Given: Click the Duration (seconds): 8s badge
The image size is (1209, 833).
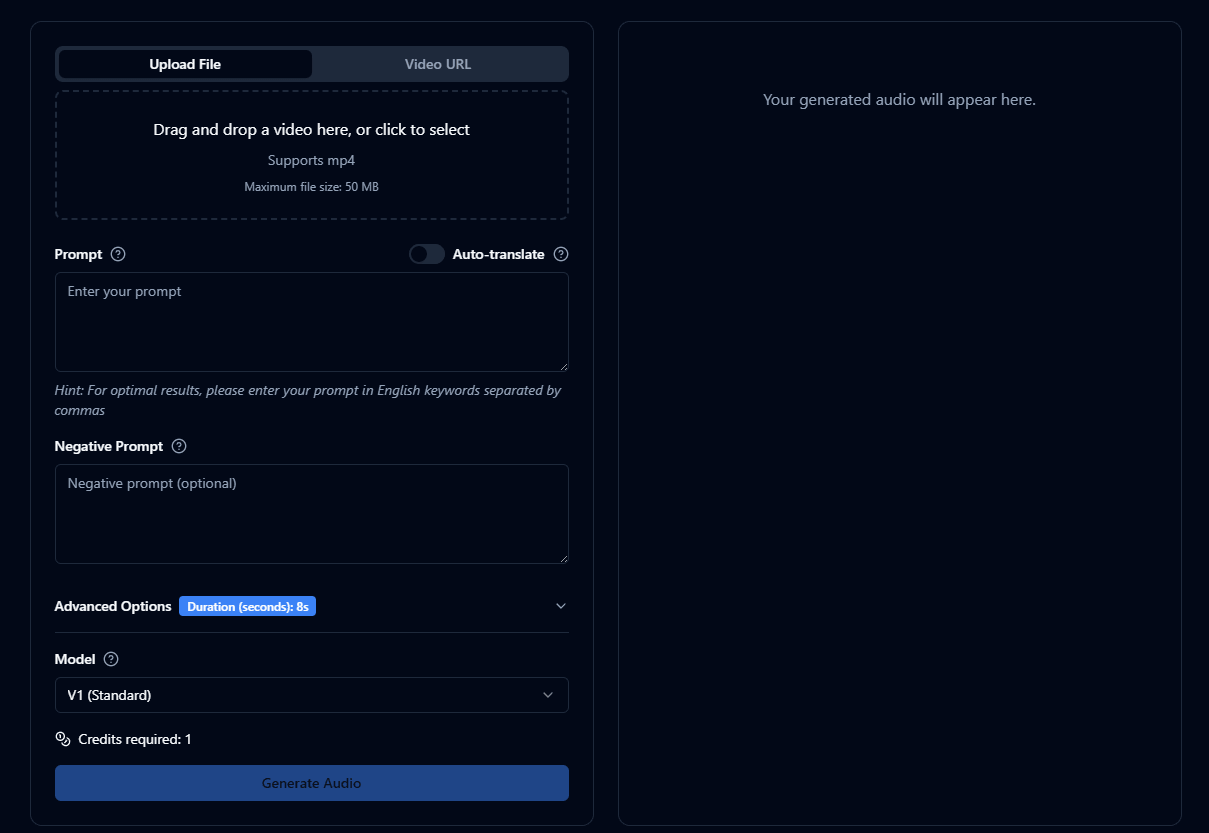Looking at the screenshot, I should (247, 606).
